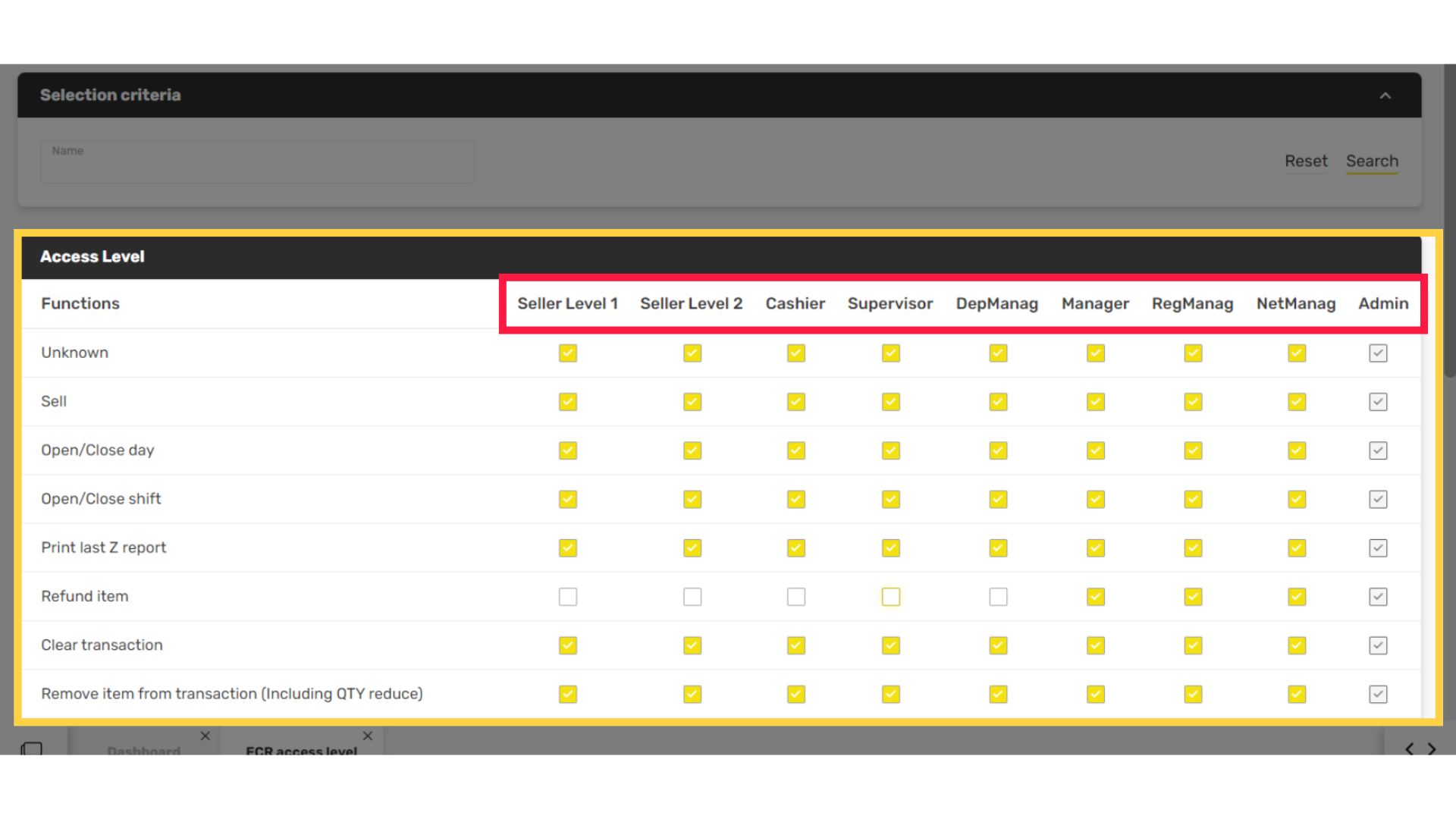Close the ECR access level tab
The height and width of the screenshot is (819, 1456).
click(368, 736)
